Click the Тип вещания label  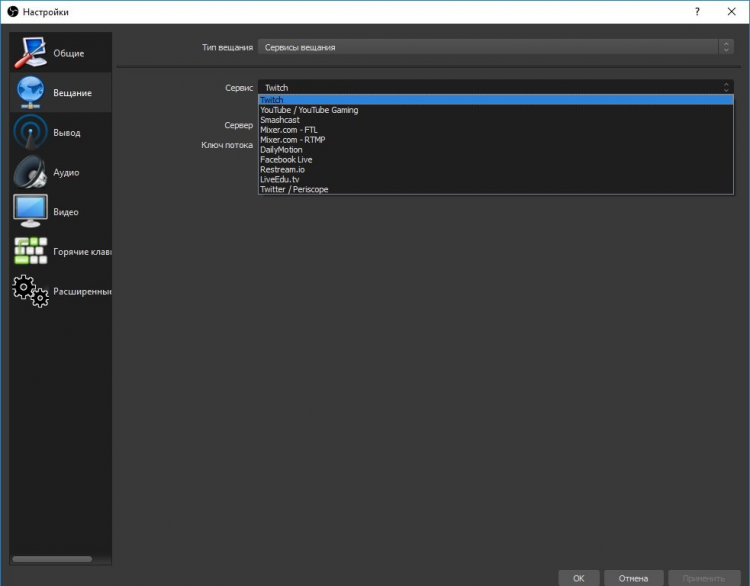pos(227,47)
